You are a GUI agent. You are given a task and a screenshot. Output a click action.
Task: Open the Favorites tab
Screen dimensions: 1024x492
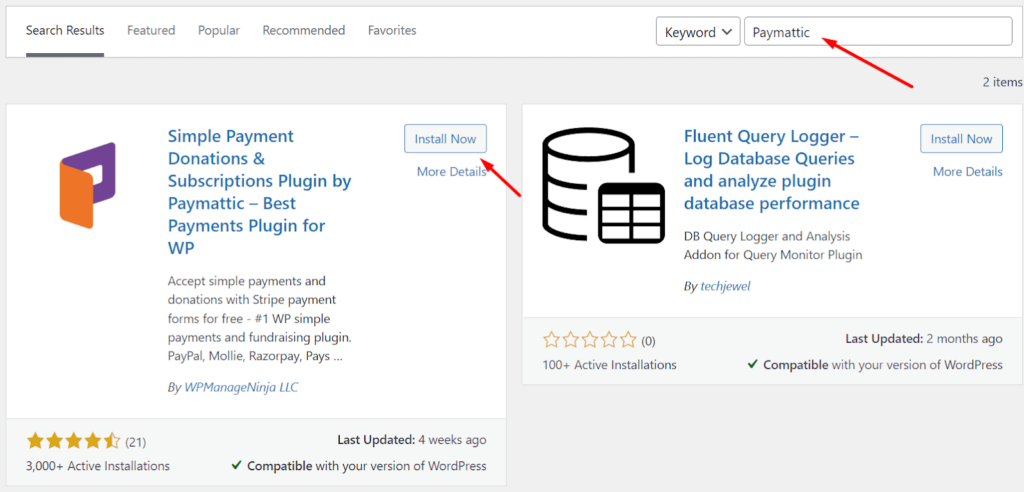[392, 31]
